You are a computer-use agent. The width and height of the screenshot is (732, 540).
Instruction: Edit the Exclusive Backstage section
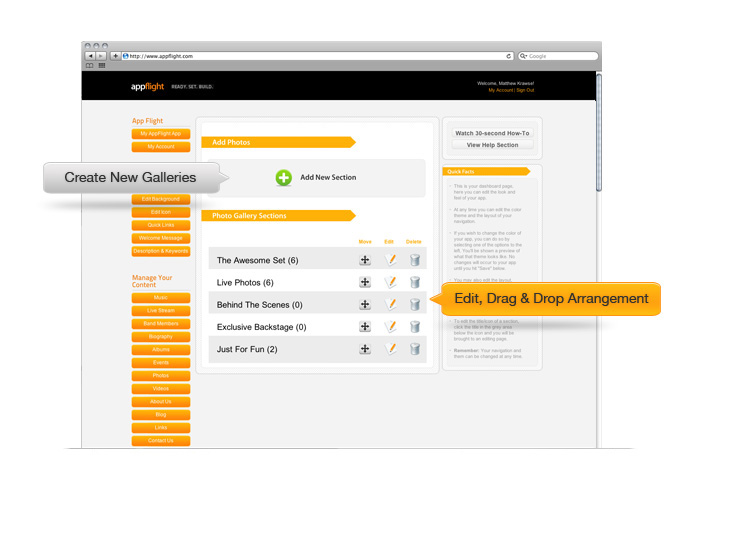pyautogui.click(x=390, y=327)
